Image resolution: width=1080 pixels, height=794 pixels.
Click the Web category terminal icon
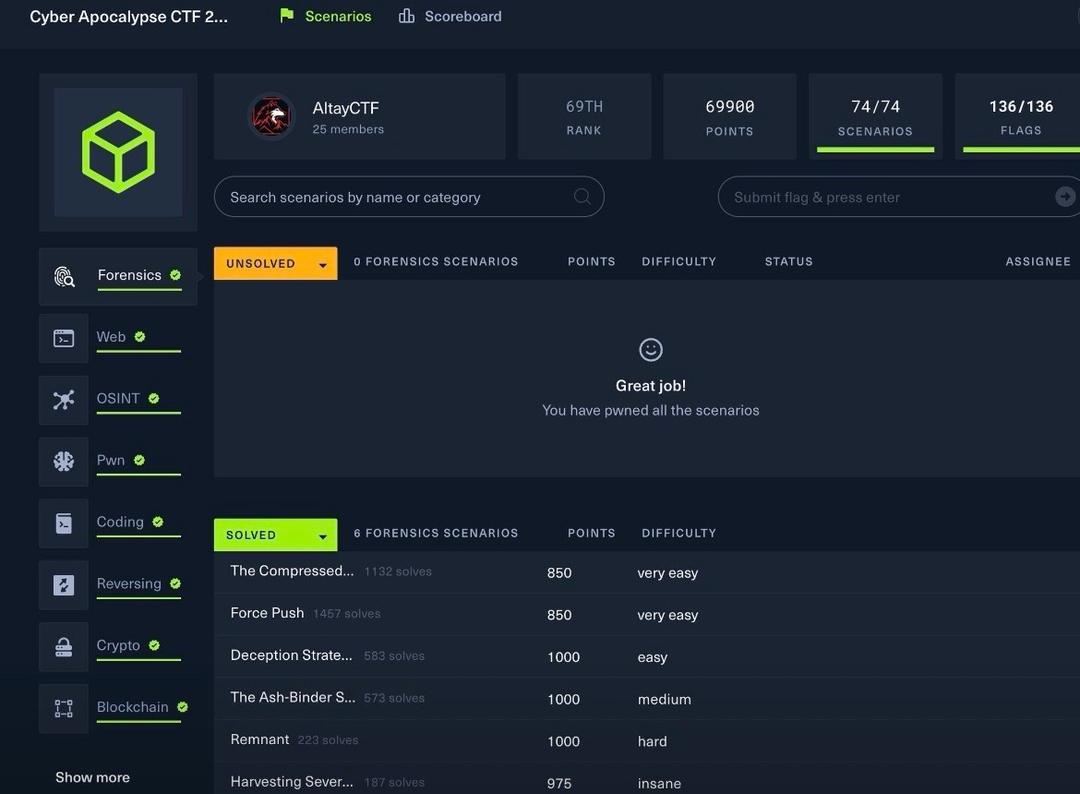(63, 338)
